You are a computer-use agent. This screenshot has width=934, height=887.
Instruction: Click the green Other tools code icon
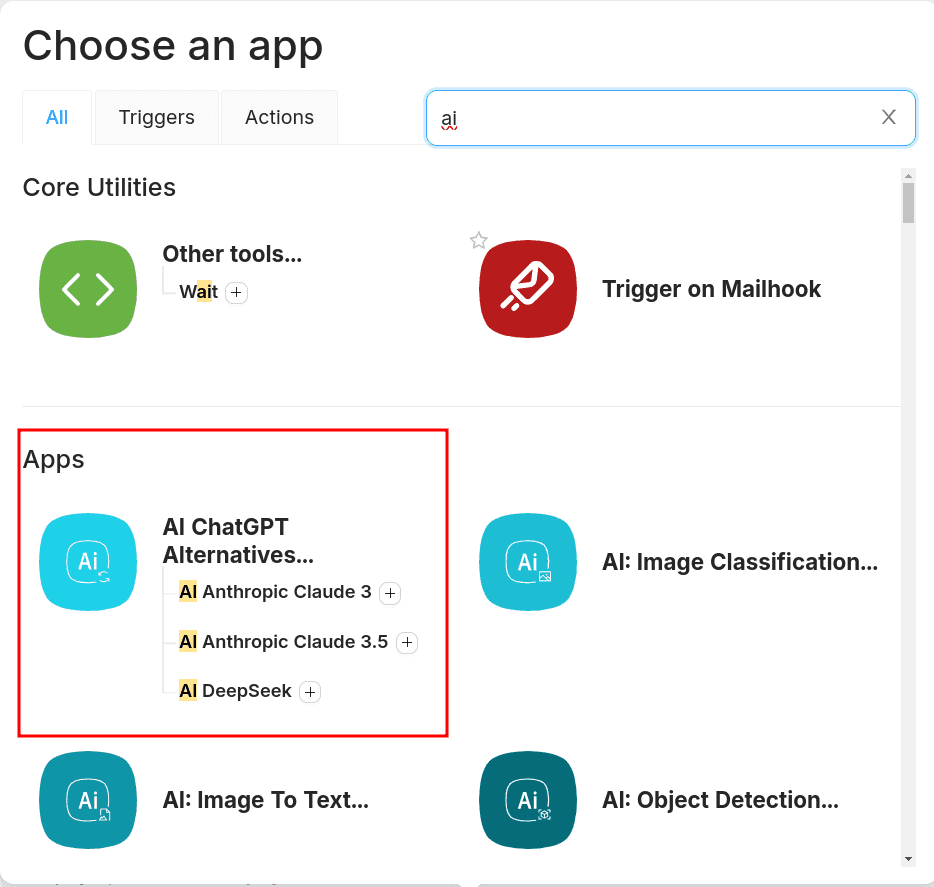88,289
